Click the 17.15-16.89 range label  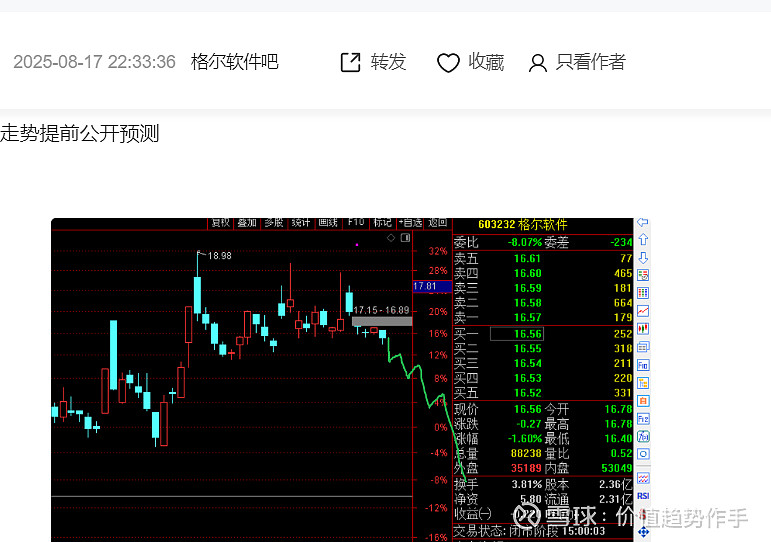[x=381, y=310]
